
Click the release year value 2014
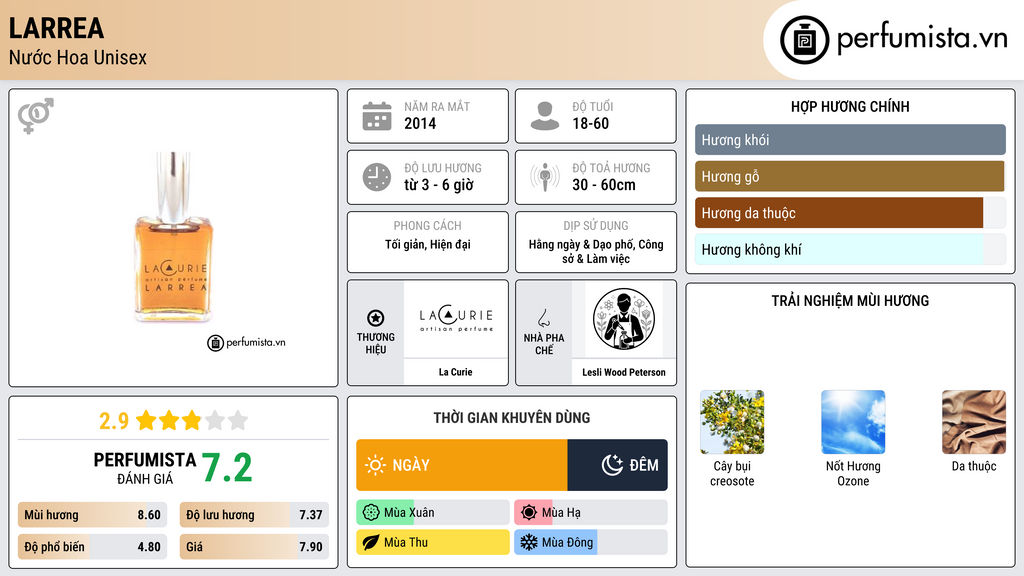pyautogui.click(x=420, y=123)
